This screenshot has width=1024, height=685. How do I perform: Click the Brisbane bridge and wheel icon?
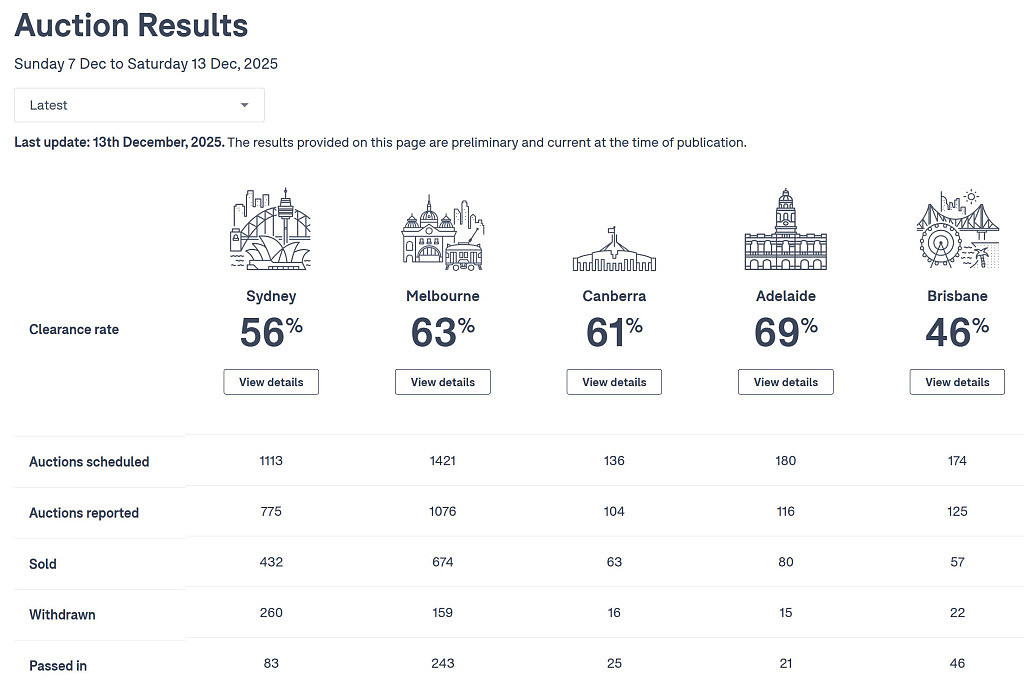tap(957, 229)
